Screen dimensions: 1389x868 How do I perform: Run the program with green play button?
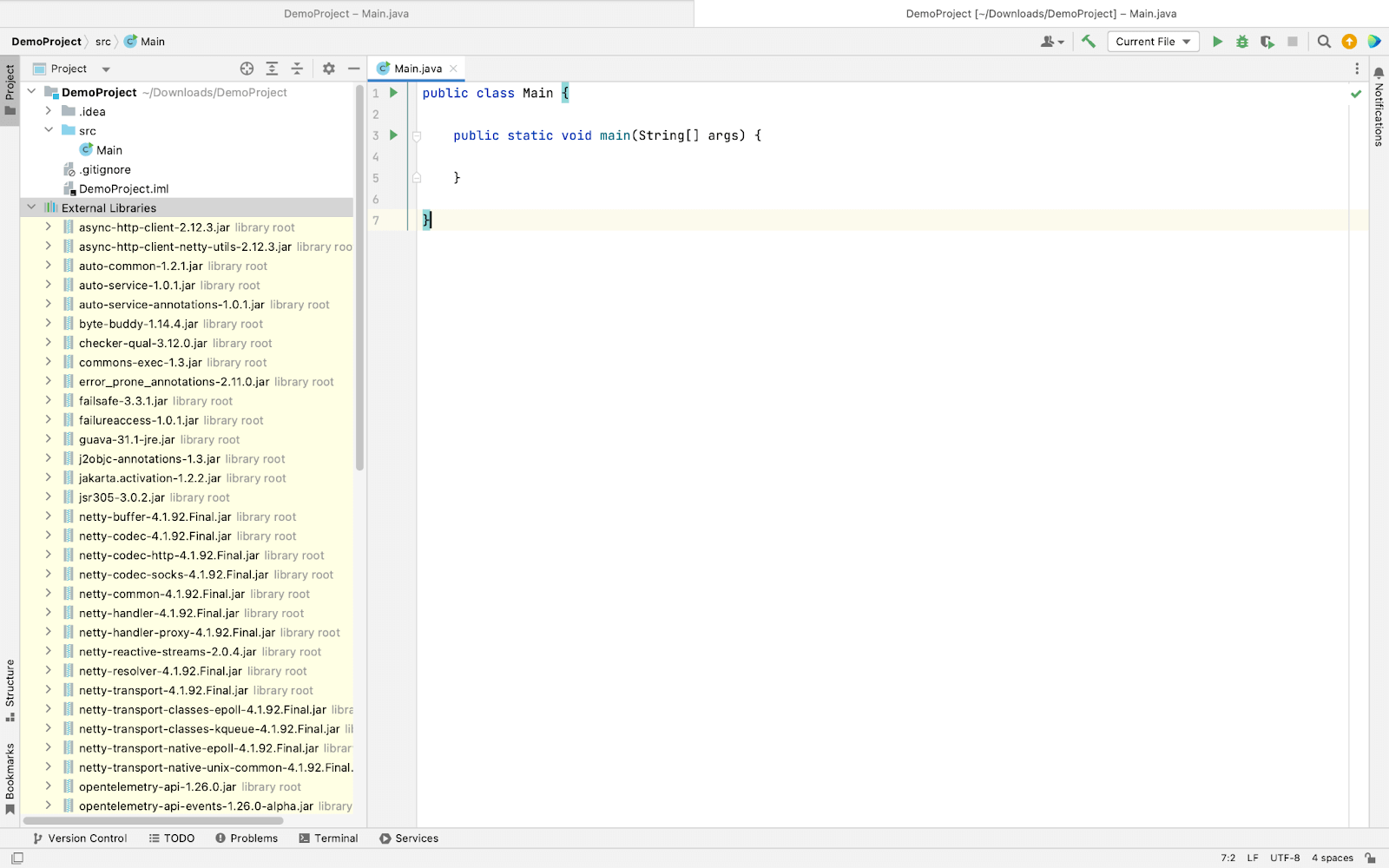[x=1217, y=42]
